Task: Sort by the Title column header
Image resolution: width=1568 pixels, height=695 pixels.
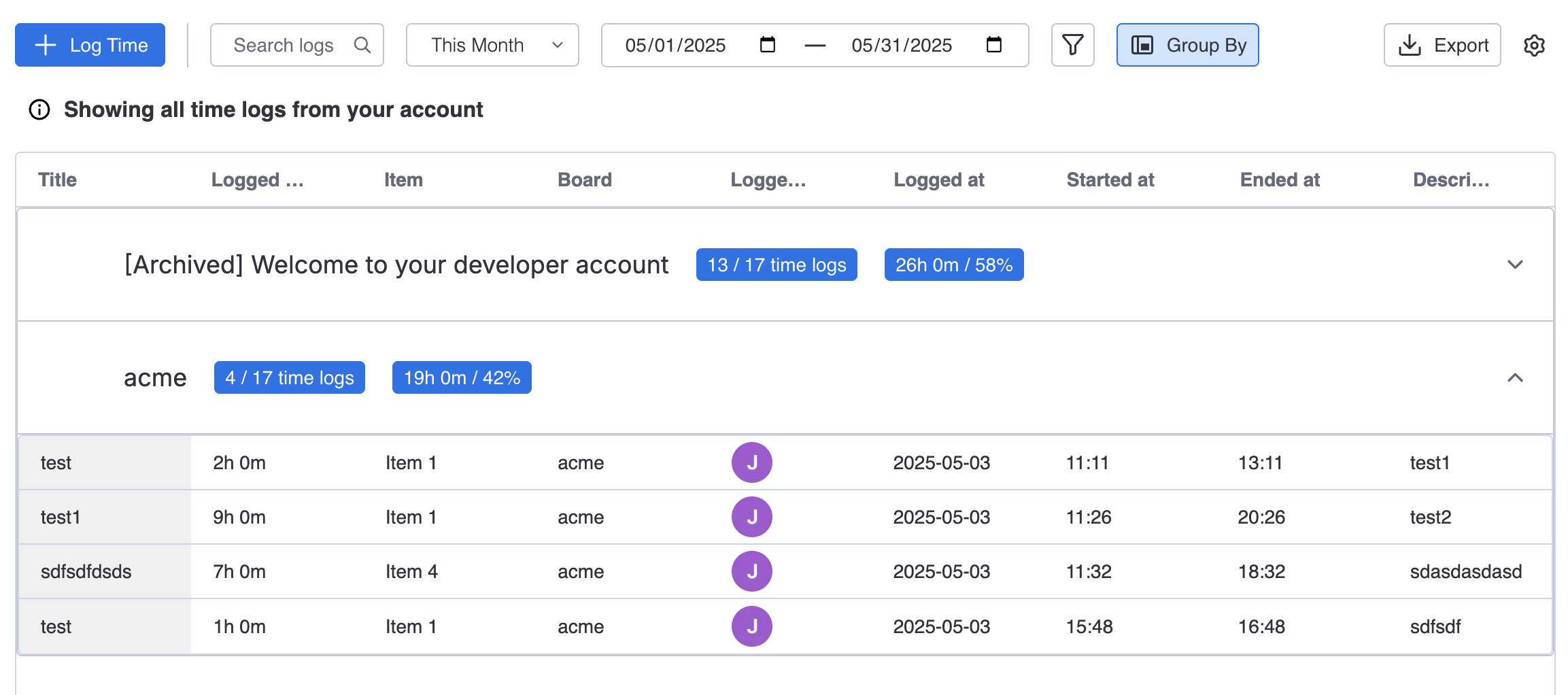Action: click(57, 180)
